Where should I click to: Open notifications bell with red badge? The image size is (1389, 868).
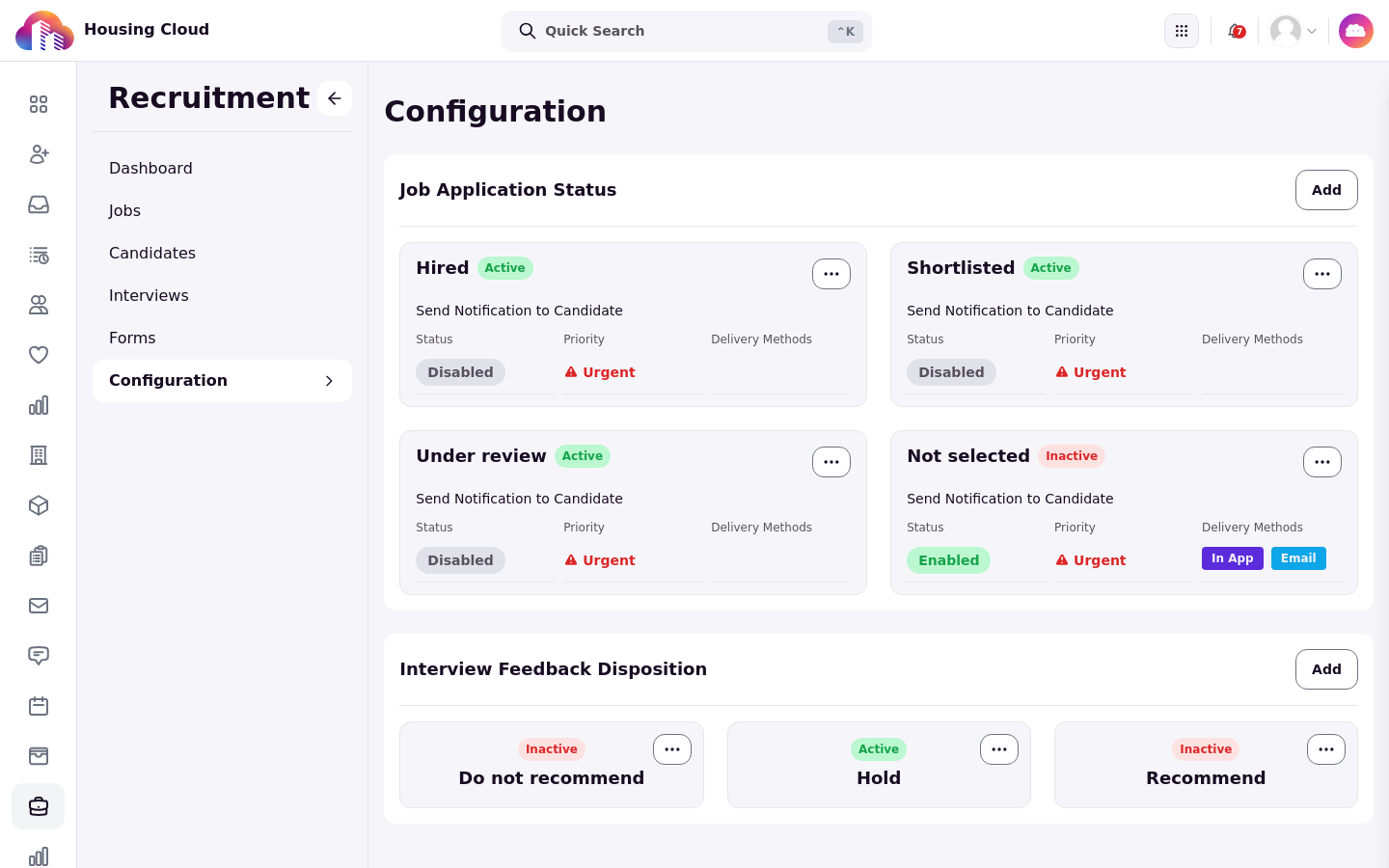[x=1236, y=31]
